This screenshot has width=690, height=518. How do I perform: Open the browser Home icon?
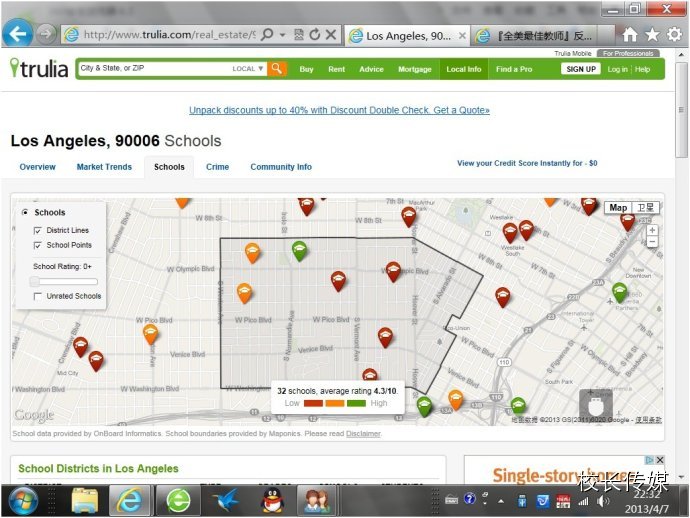coord(630,34)
